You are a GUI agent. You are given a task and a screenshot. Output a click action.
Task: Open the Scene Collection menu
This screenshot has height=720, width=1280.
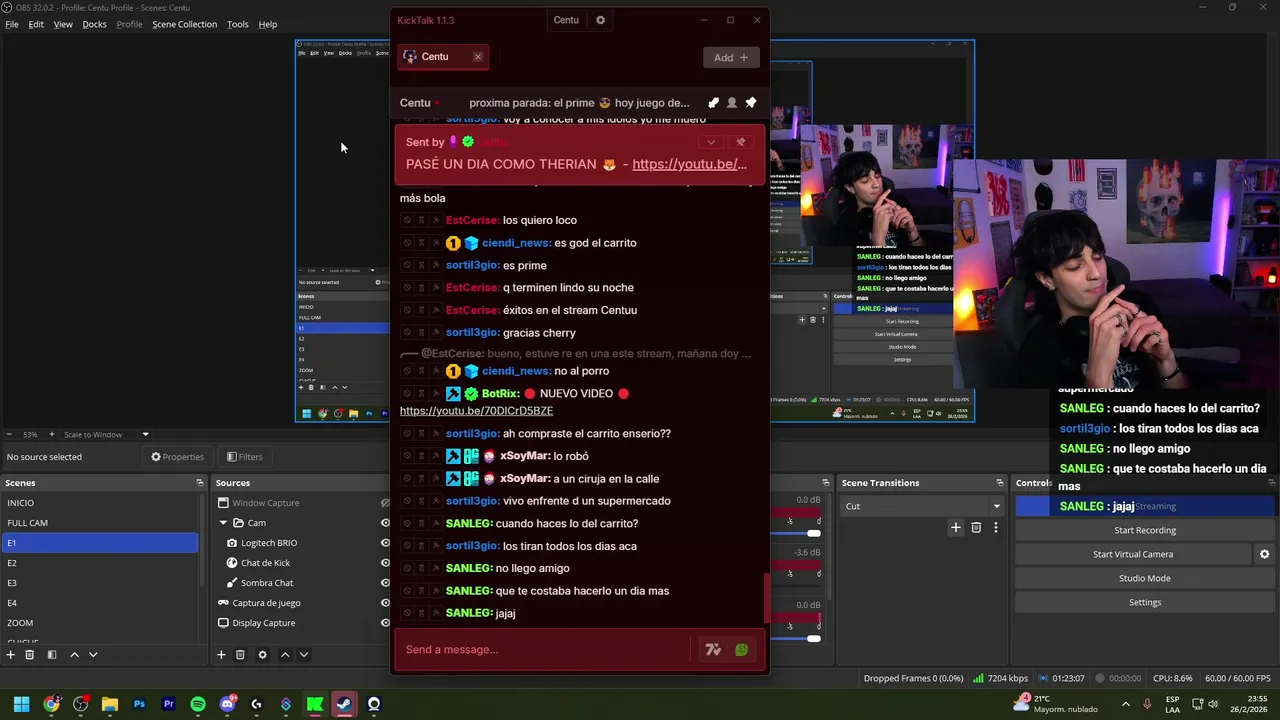pos(184,24)
